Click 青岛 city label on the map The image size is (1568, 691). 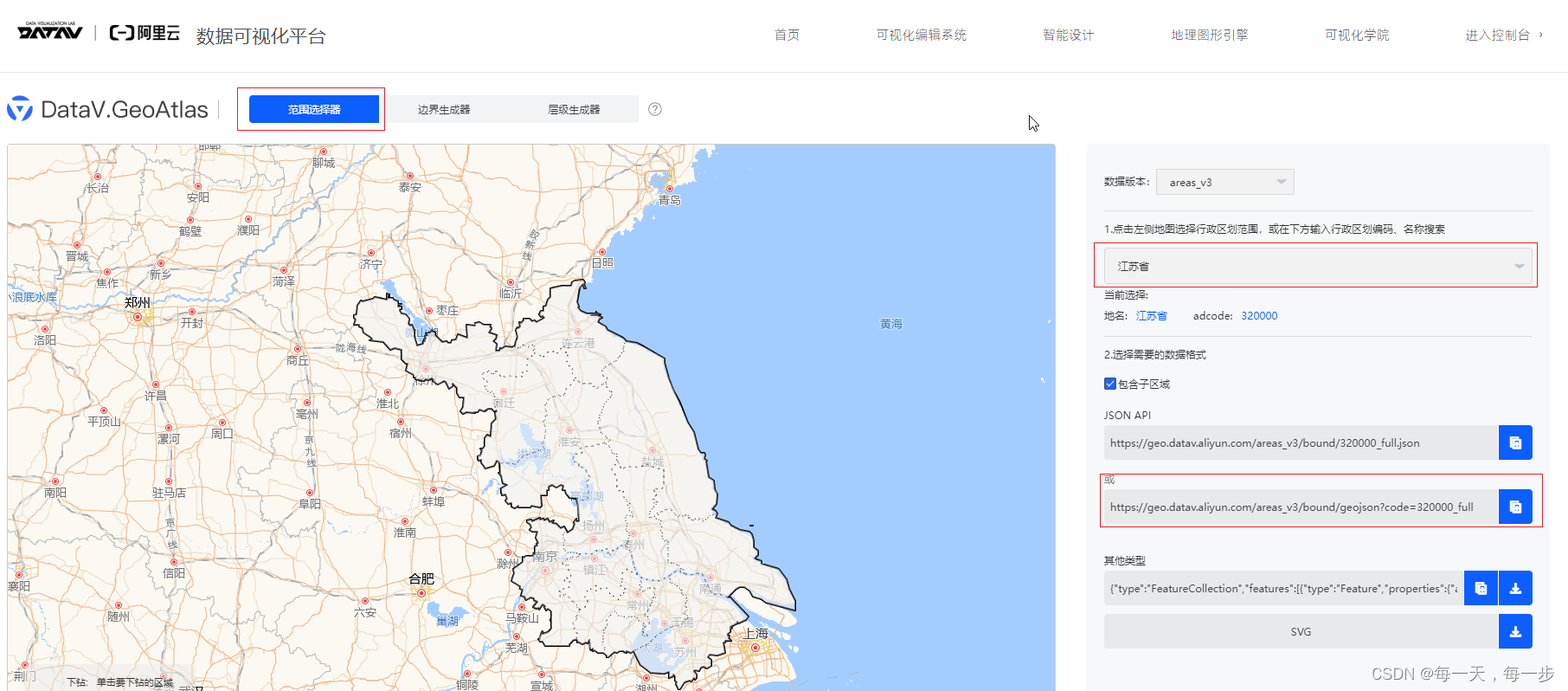click(x=670, y=200)
